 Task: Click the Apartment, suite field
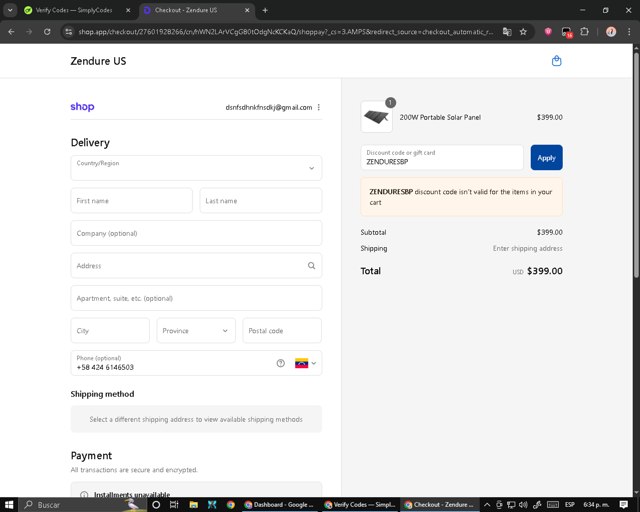(x=196, y=298)
